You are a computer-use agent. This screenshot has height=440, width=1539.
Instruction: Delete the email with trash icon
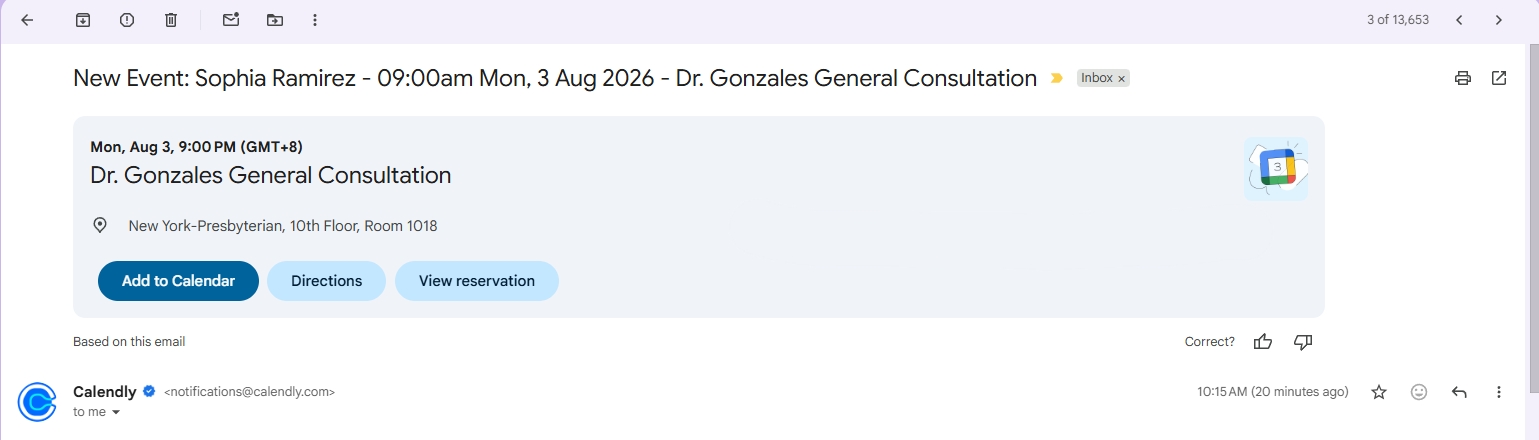click(171, 20)
